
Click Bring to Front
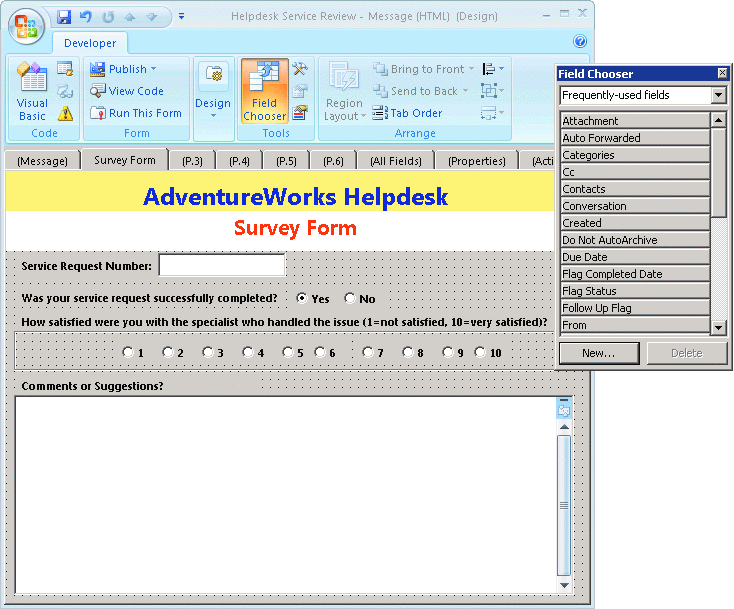click(418, 69)
